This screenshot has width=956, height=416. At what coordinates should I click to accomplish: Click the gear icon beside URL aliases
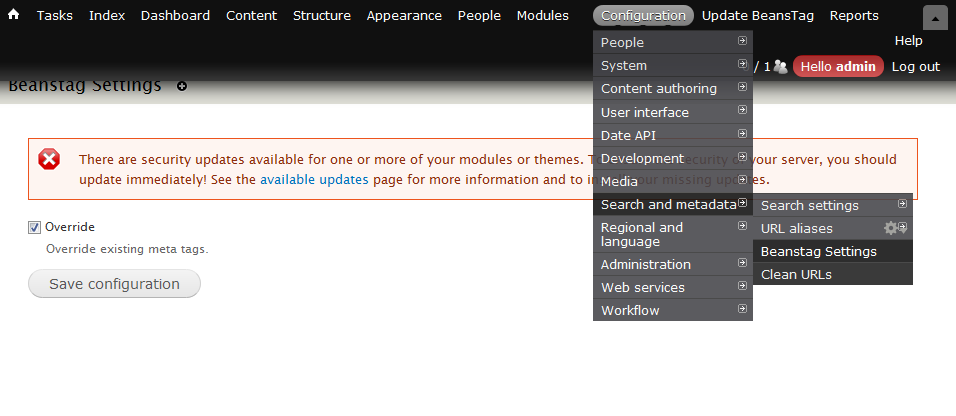[x=891, y=228]
